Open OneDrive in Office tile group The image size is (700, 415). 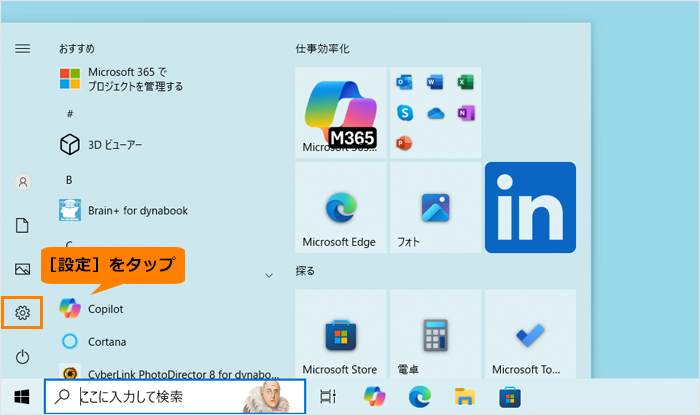[x=435, y=113]
